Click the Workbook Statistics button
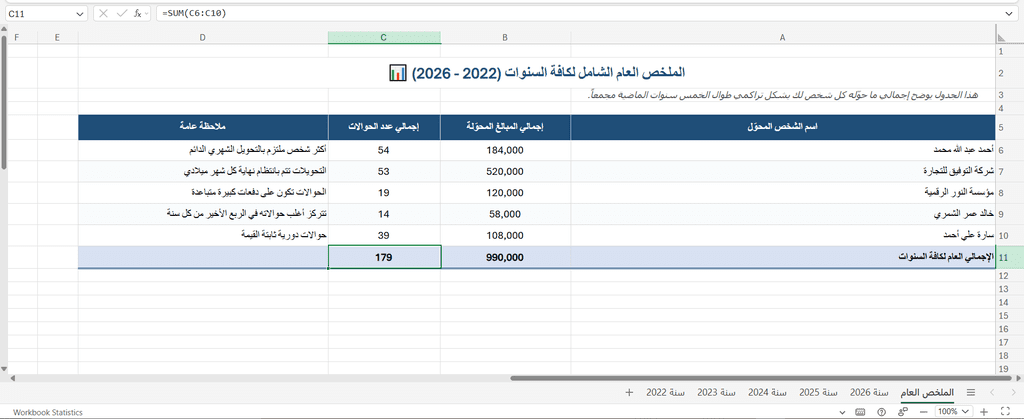Viewport: 1024px width, 419px height. 48,412
